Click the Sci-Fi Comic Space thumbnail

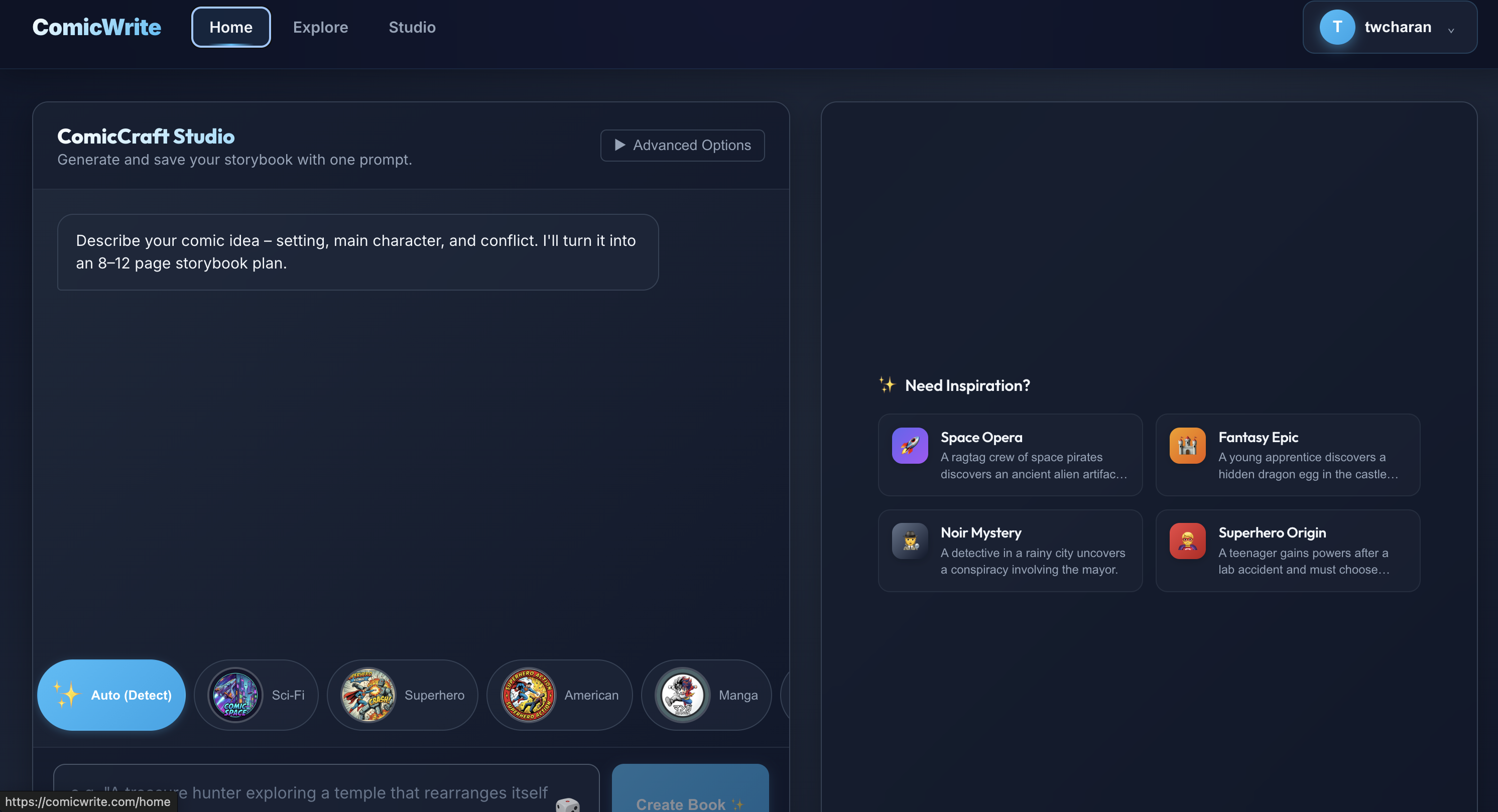click(x=235, y=695)
